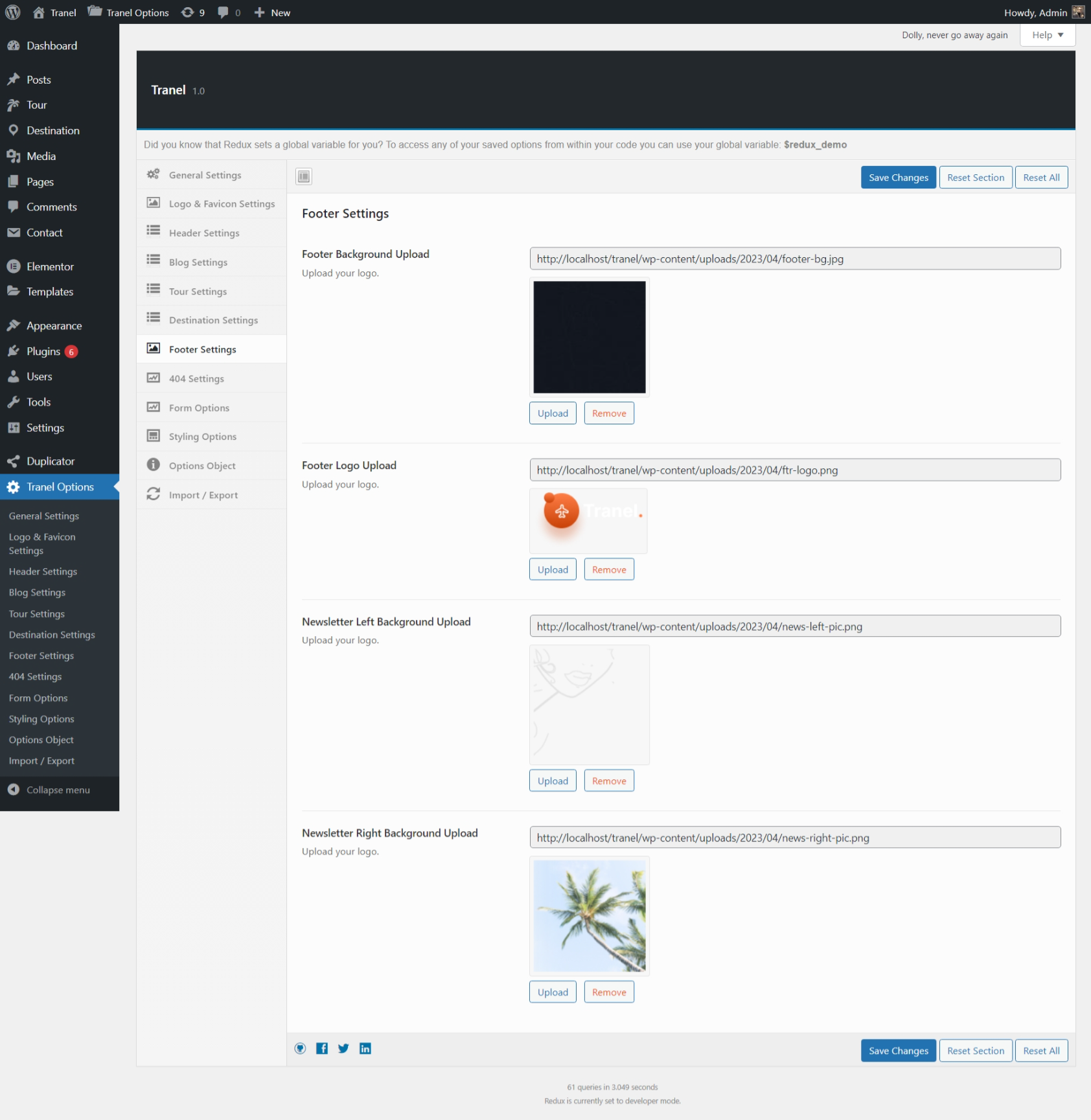Click the Users person icon
Screen dimensions: 1091x1120
(14, 376)
